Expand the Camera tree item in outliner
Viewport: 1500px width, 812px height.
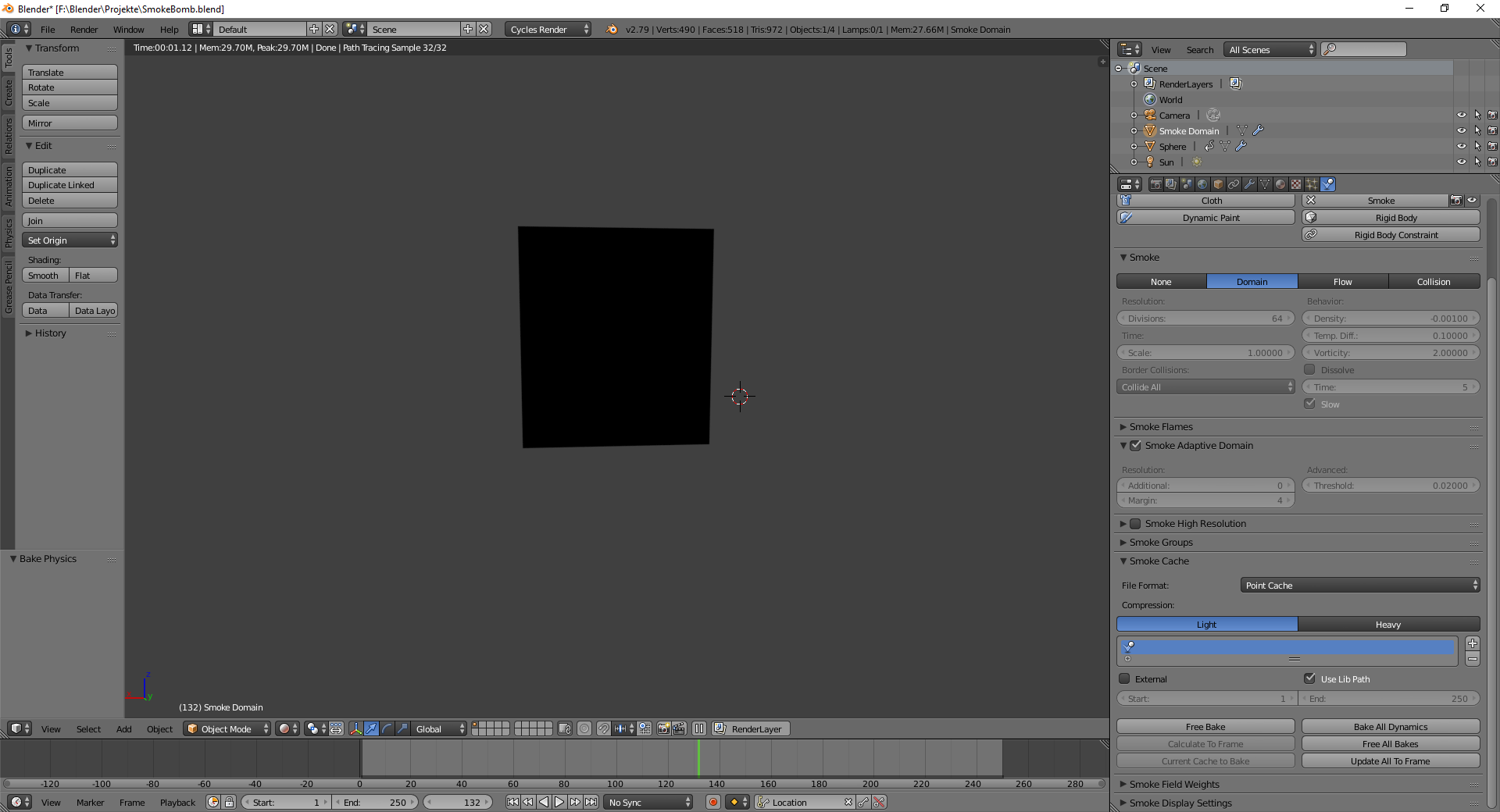point(1134,115)
